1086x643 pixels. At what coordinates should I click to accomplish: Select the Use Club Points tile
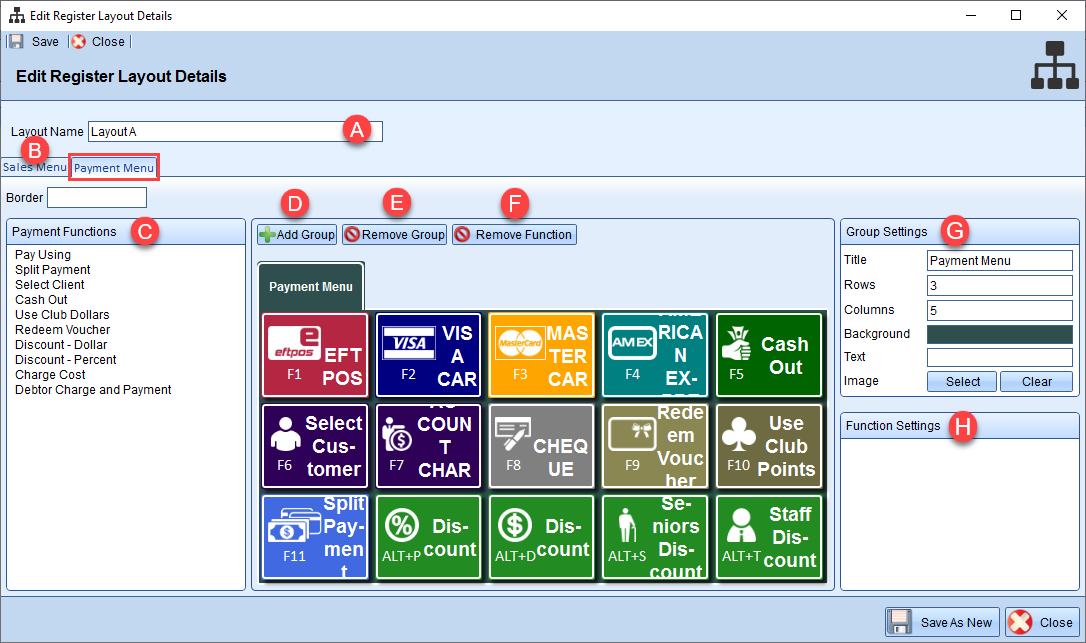[x=769, y=446]
